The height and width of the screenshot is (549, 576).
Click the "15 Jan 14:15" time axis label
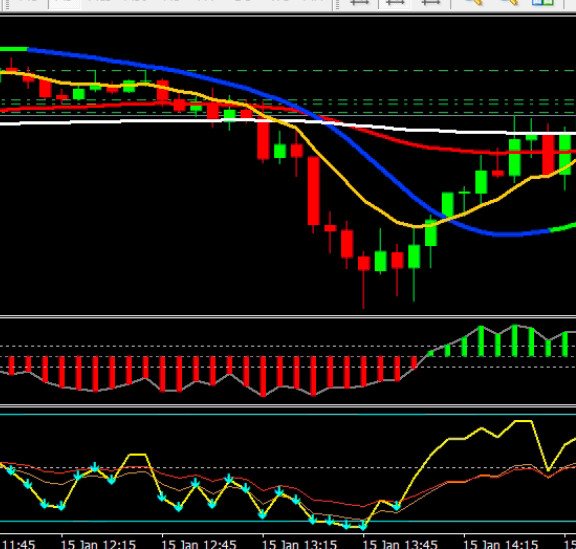coord(501,544)
